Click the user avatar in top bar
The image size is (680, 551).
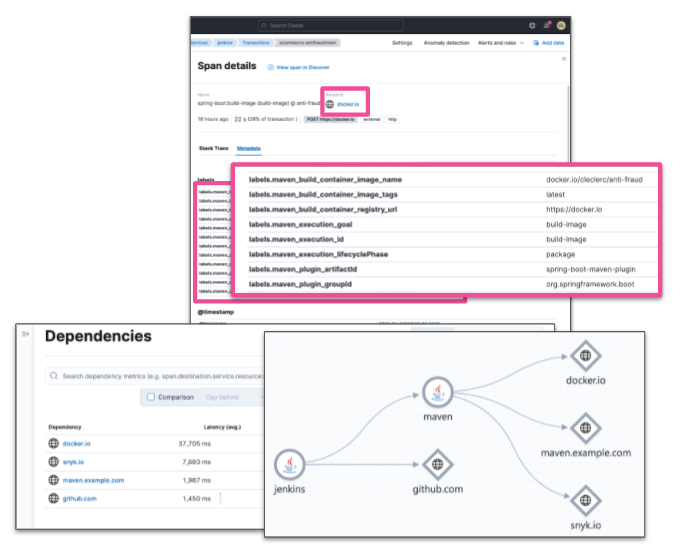point(562,25)
